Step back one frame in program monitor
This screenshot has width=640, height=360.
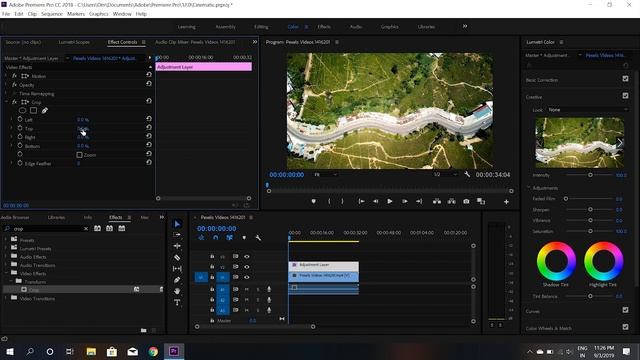pos(375,201)
